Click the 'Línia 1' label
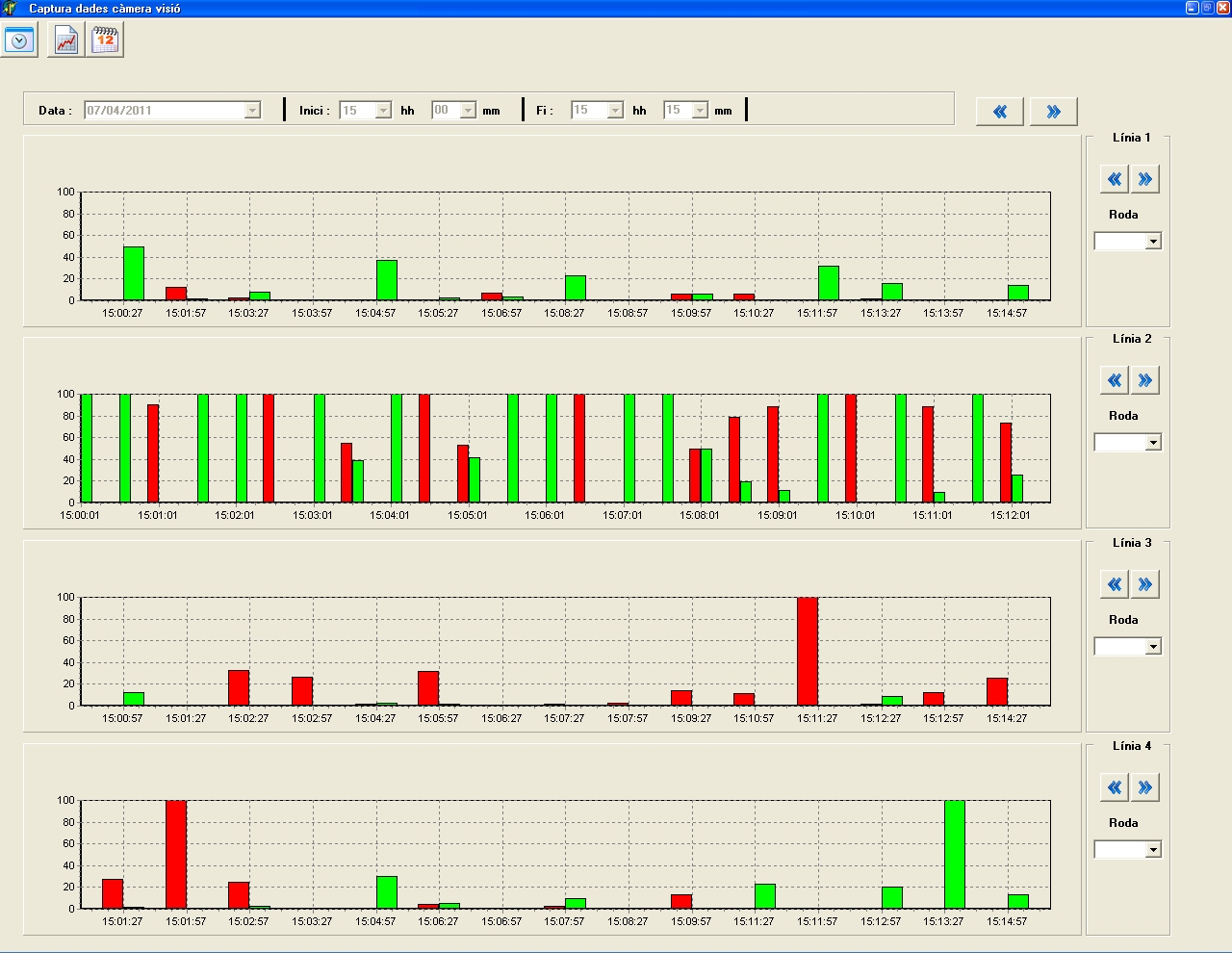Screen dimensions: 1232x953 coord(1131,138)
